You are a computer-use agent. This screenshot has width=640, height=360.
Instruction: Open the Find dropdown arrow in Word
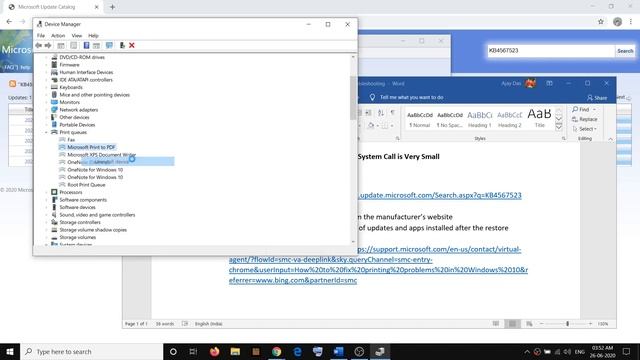pos(594,110)
